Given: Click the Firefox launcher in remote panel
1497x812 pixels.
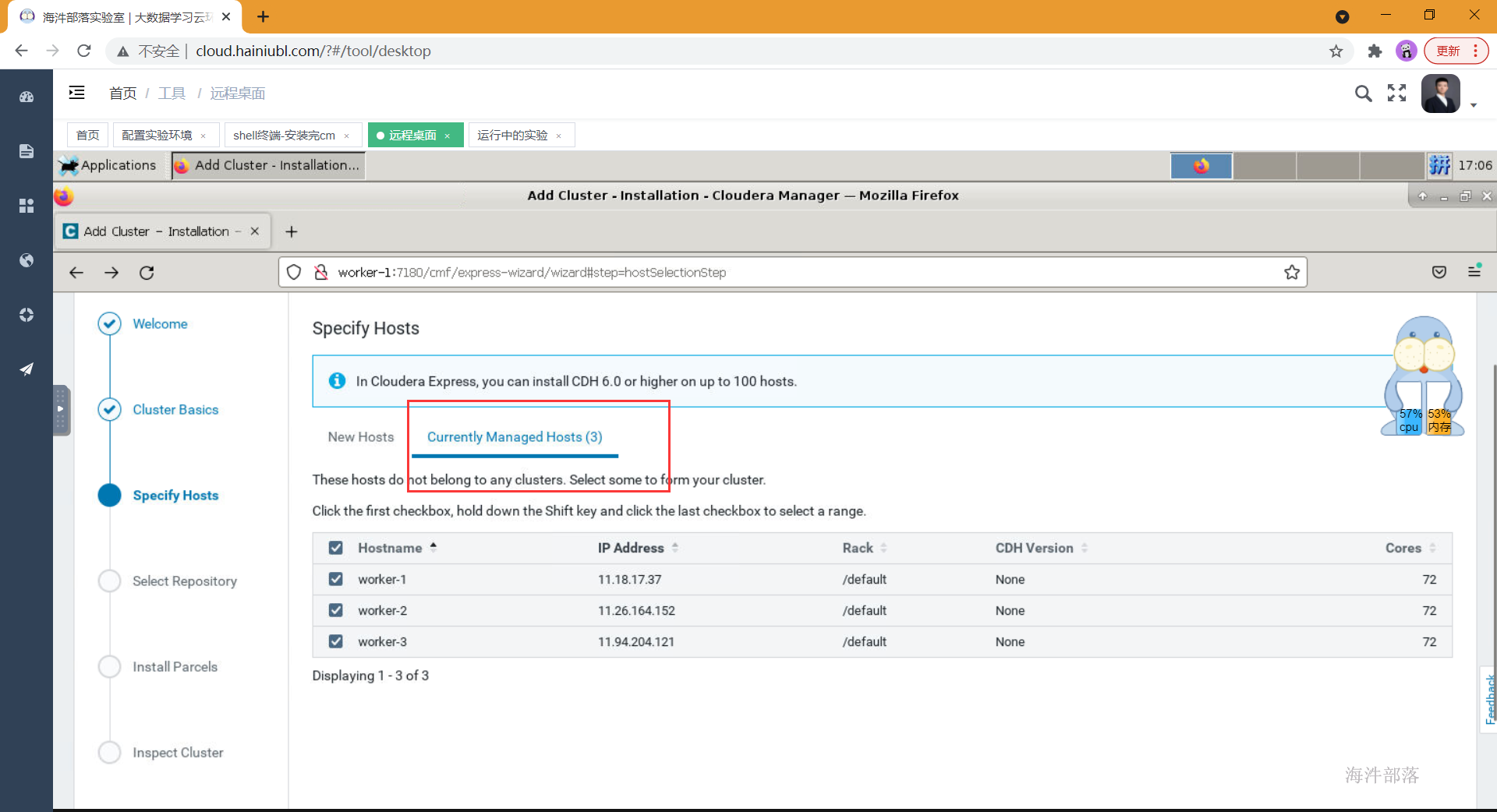Looking at the screenshot, I should [x=1201, y=166].
